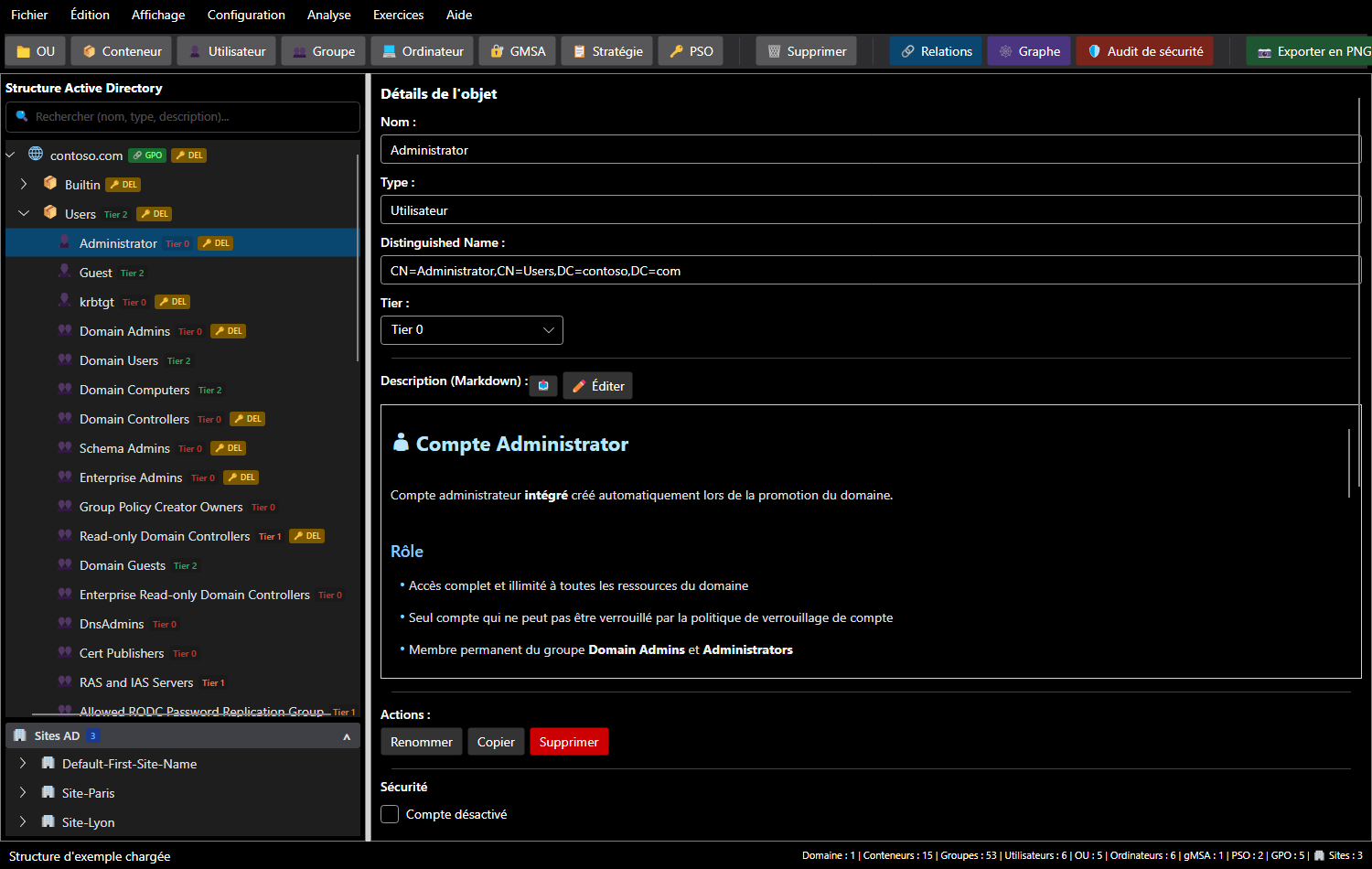1372x869 pixels.
Task: Open the Configuration menu
Action: 246,15
